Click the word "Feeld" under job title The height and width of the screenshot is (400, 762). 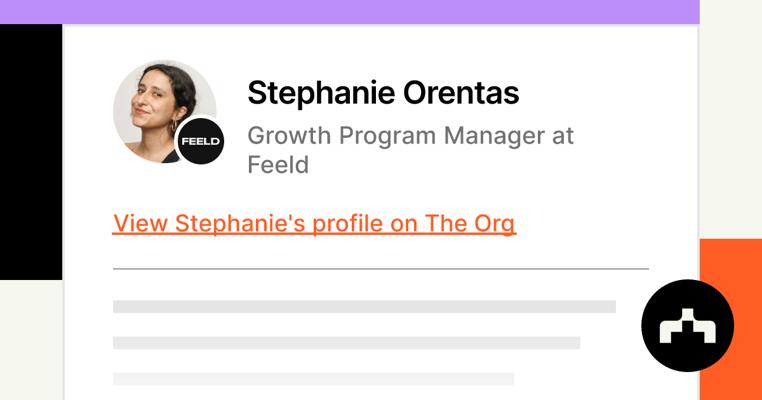coord(278,164)
